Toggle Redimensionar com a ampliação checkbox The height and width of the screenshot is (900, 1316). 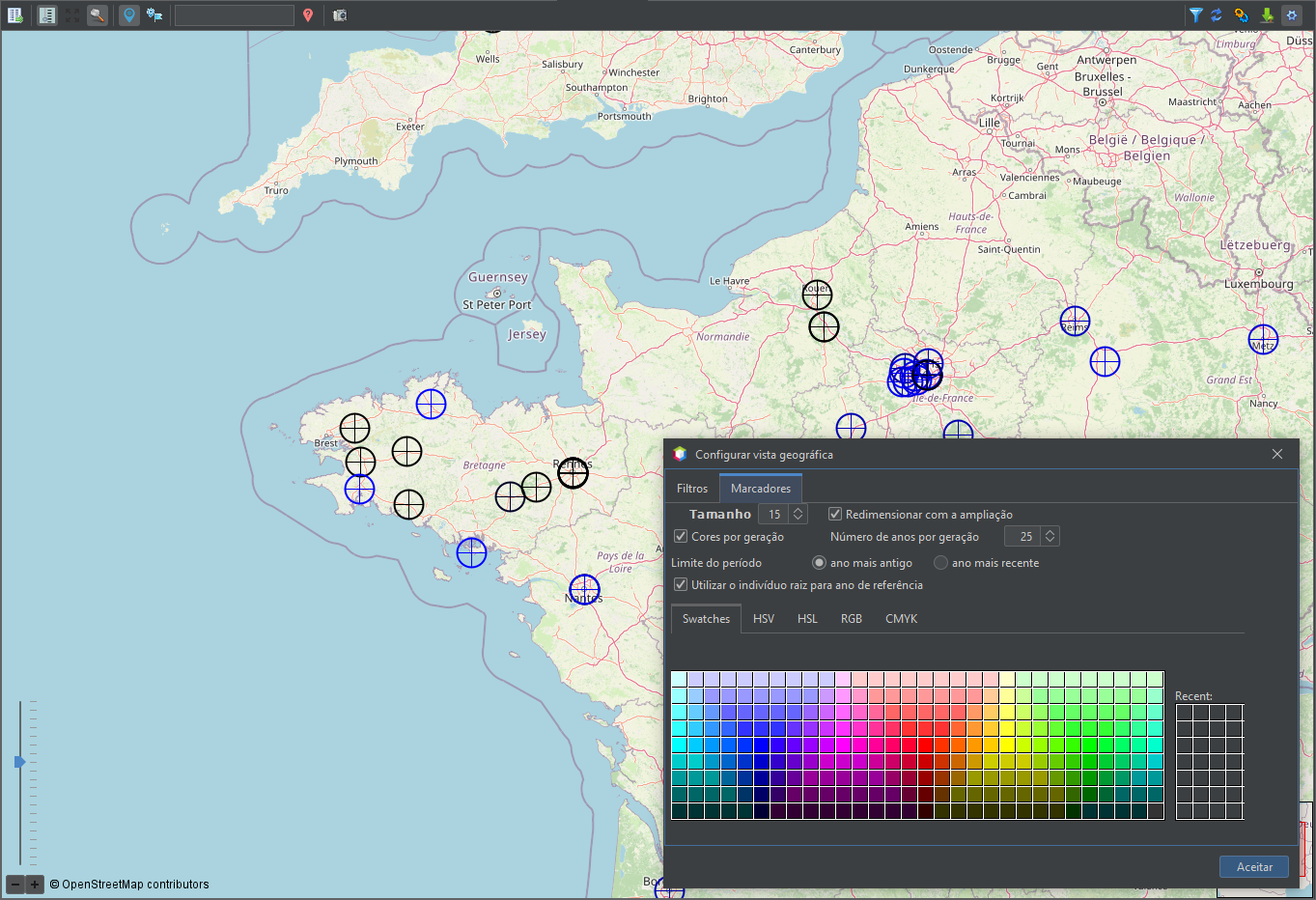point(835,515)
